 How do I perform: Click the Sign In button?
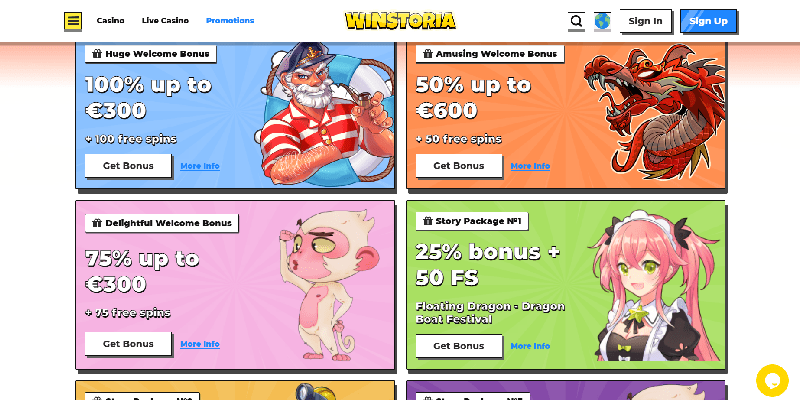coord(645,21)
